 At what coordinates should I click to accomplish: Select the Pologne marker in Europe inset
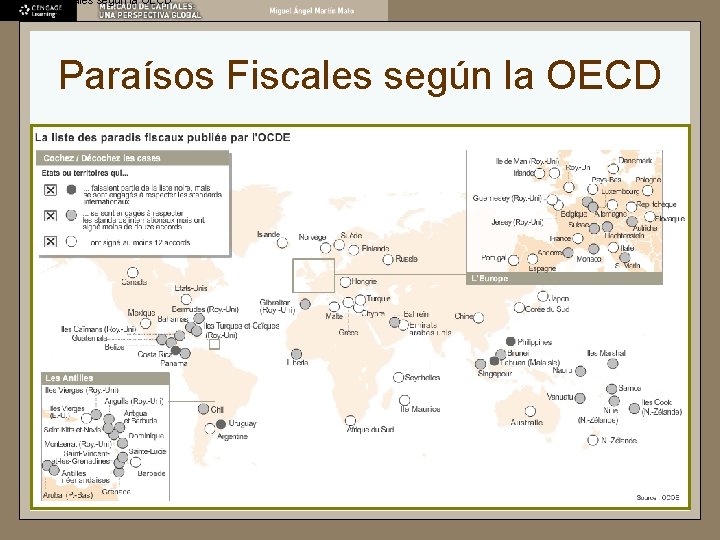point(647,190)
